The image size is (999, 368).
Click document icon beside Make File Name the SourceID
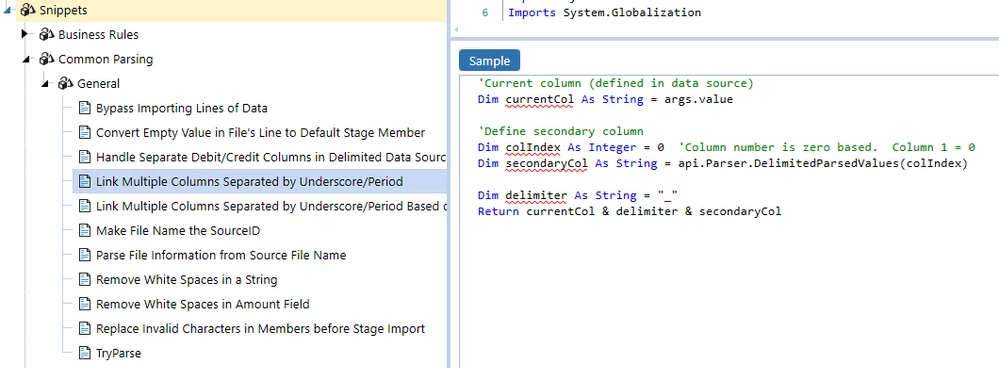[84, 230]
